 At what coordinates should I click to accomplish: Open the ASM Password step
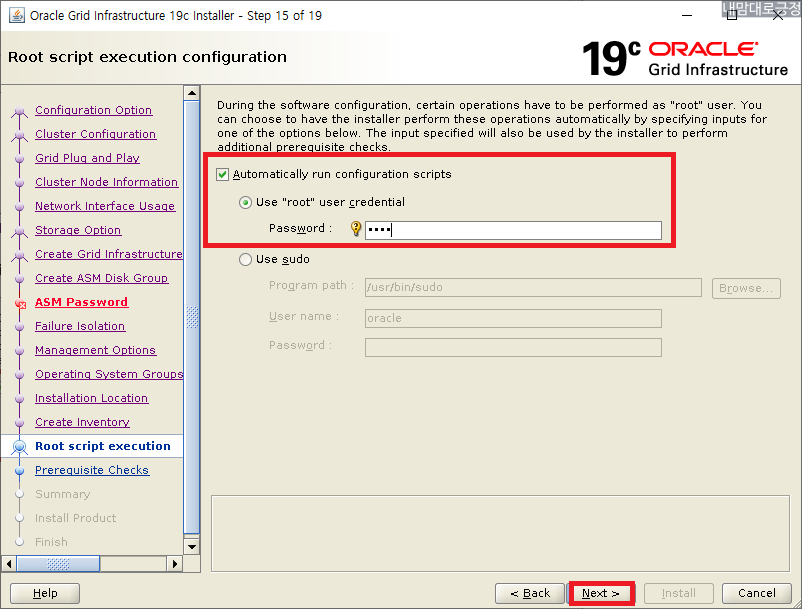click(x=81, y=302)
